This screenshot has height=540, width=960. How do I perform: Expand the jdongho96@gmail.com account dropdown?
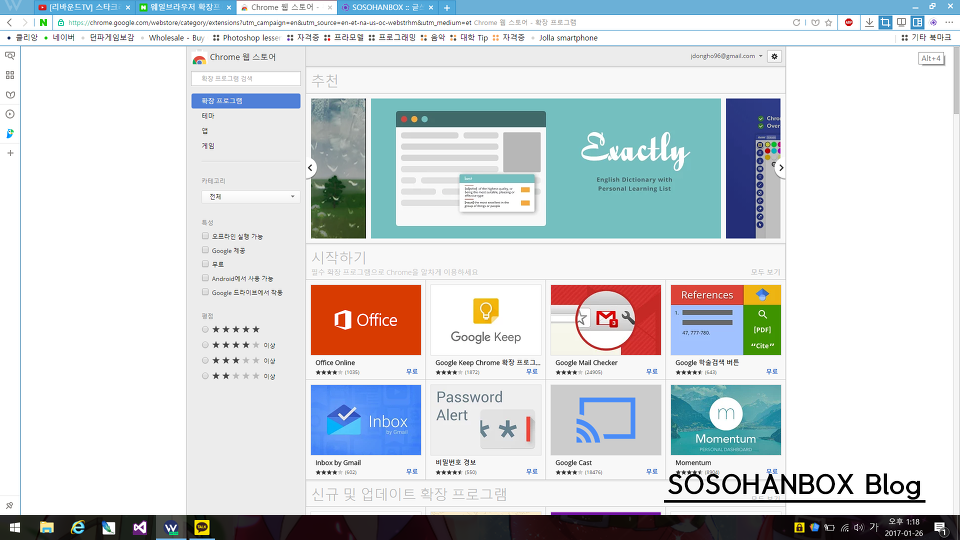(726, 56)
